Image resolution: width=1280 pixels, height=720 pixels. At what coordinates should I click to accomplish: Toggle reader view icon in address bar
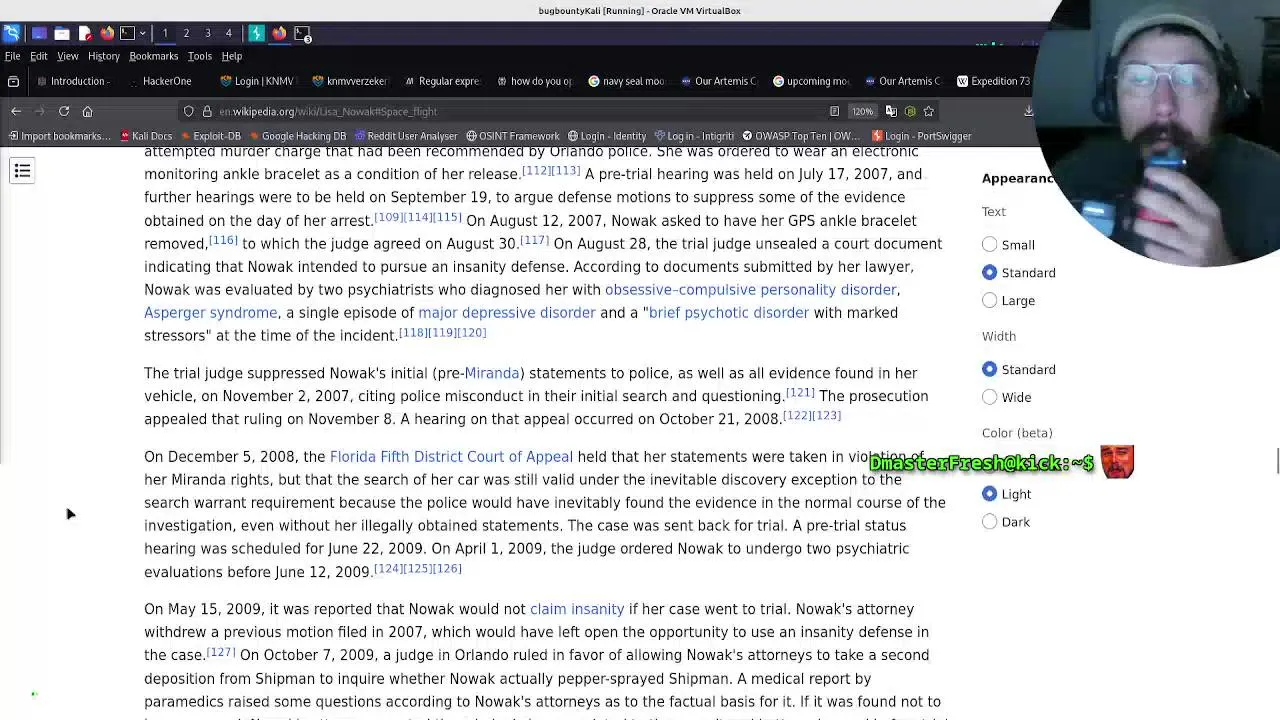pos(834,111)
